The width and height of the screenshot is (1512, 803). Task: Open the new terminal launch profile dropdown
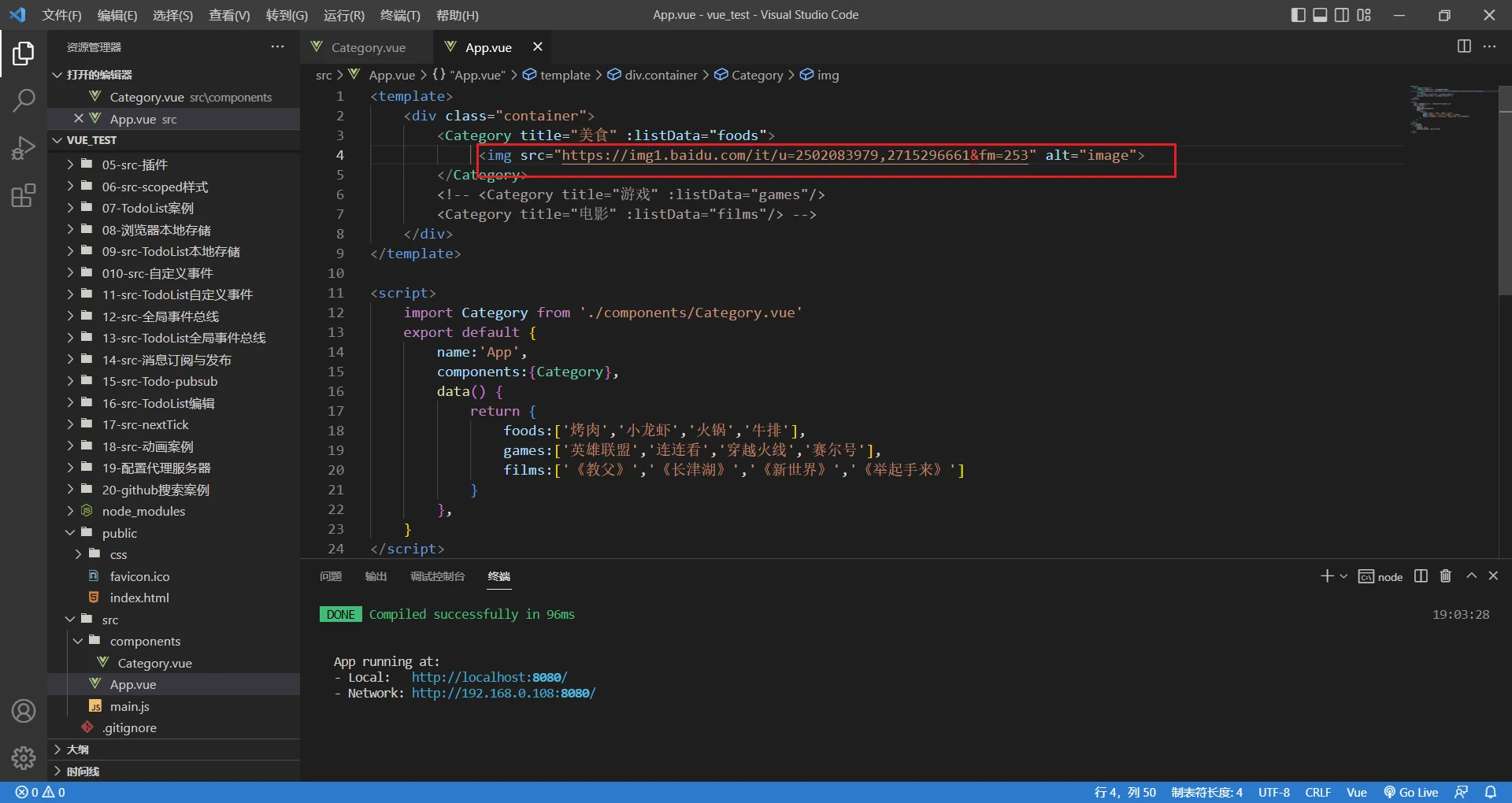1343,576
